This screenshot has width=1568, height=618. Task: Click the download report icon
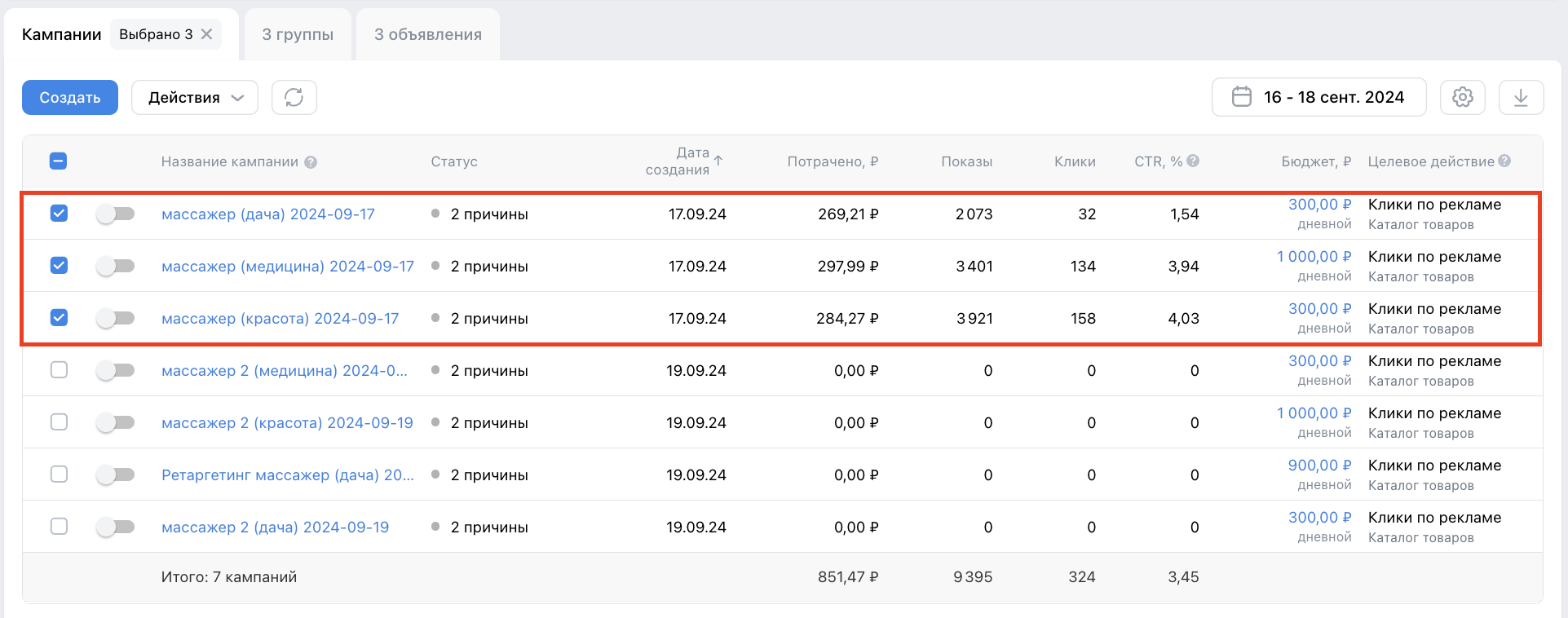click(1521, 98)
